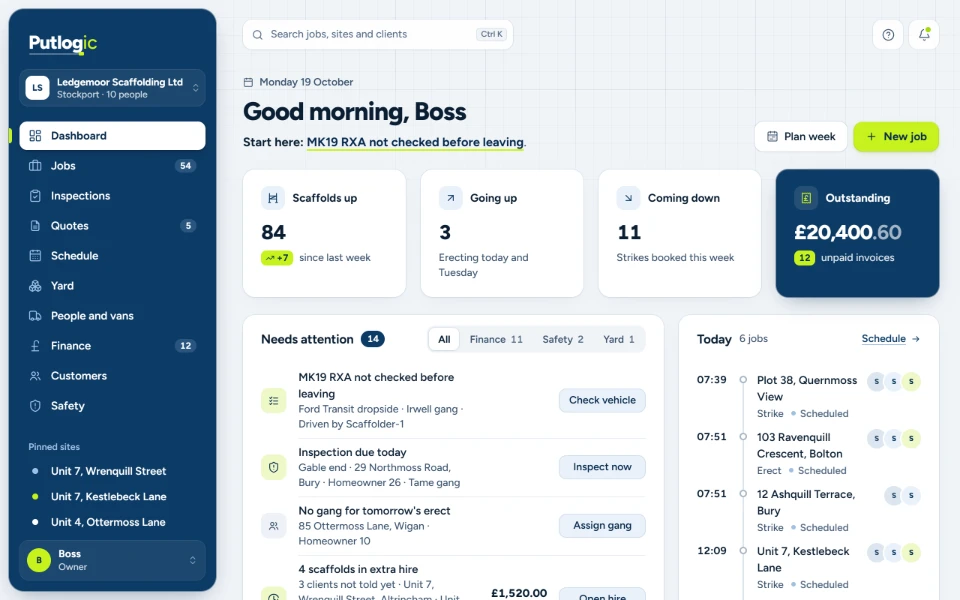Click the 103 Ravenquill Crescent, Bolton job
This screenshot has width=960, height=600.
(x=809, y=453)
